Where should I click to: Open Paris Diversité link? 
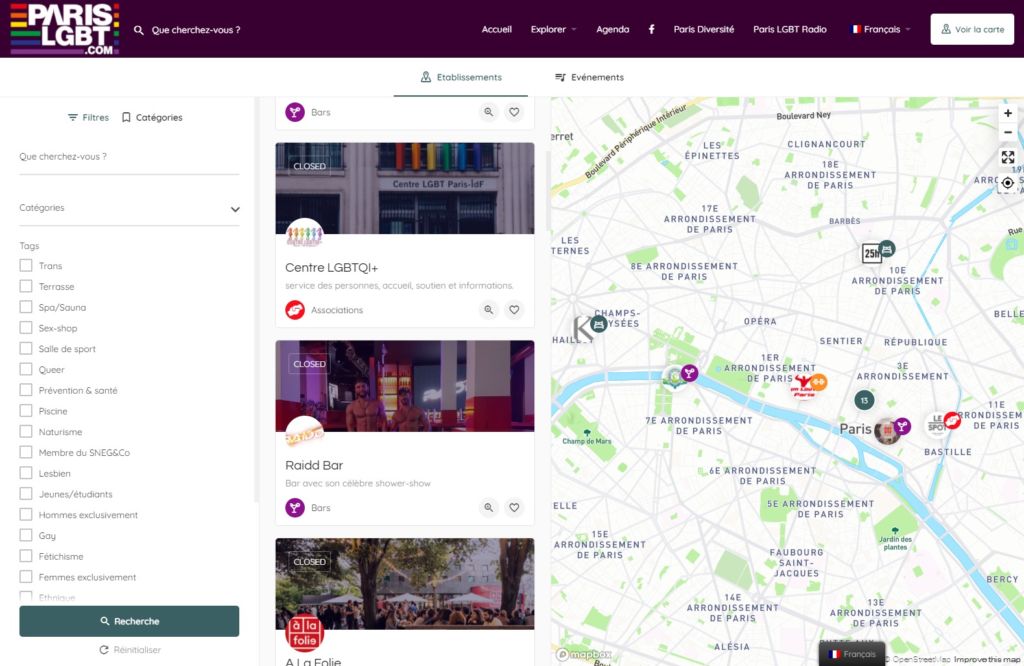click(703, 29)
